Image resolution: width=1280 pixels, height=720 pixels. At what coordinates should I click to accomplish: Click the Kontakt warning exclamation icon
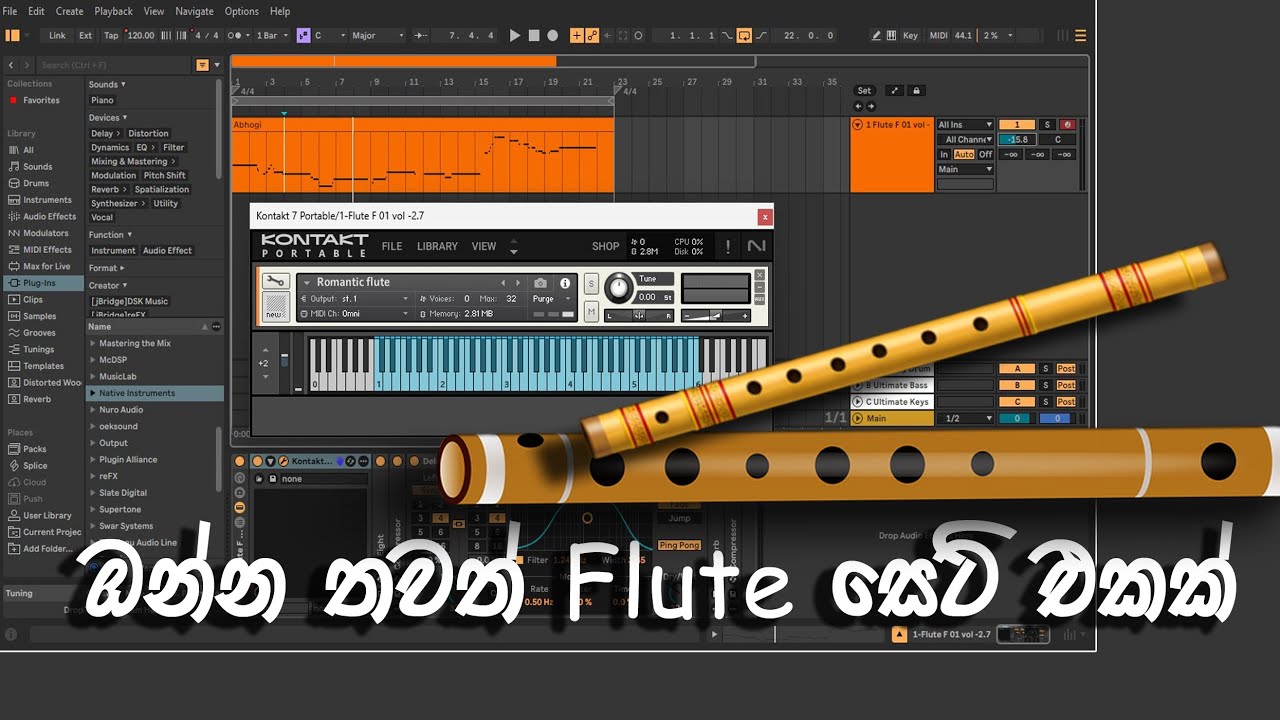pos(727,246)
